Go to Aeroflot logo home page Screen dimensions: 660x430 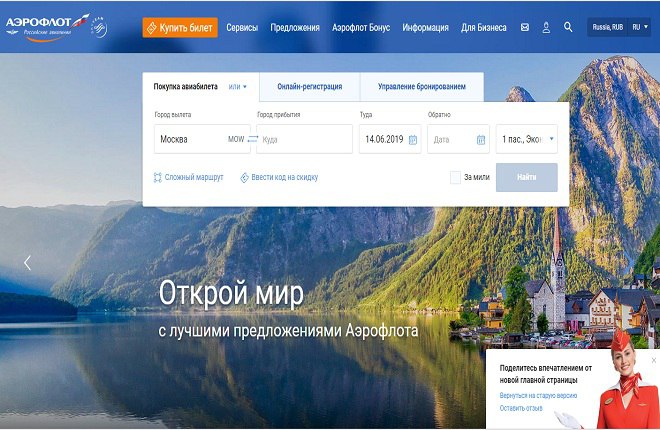[x=47, y=27]
